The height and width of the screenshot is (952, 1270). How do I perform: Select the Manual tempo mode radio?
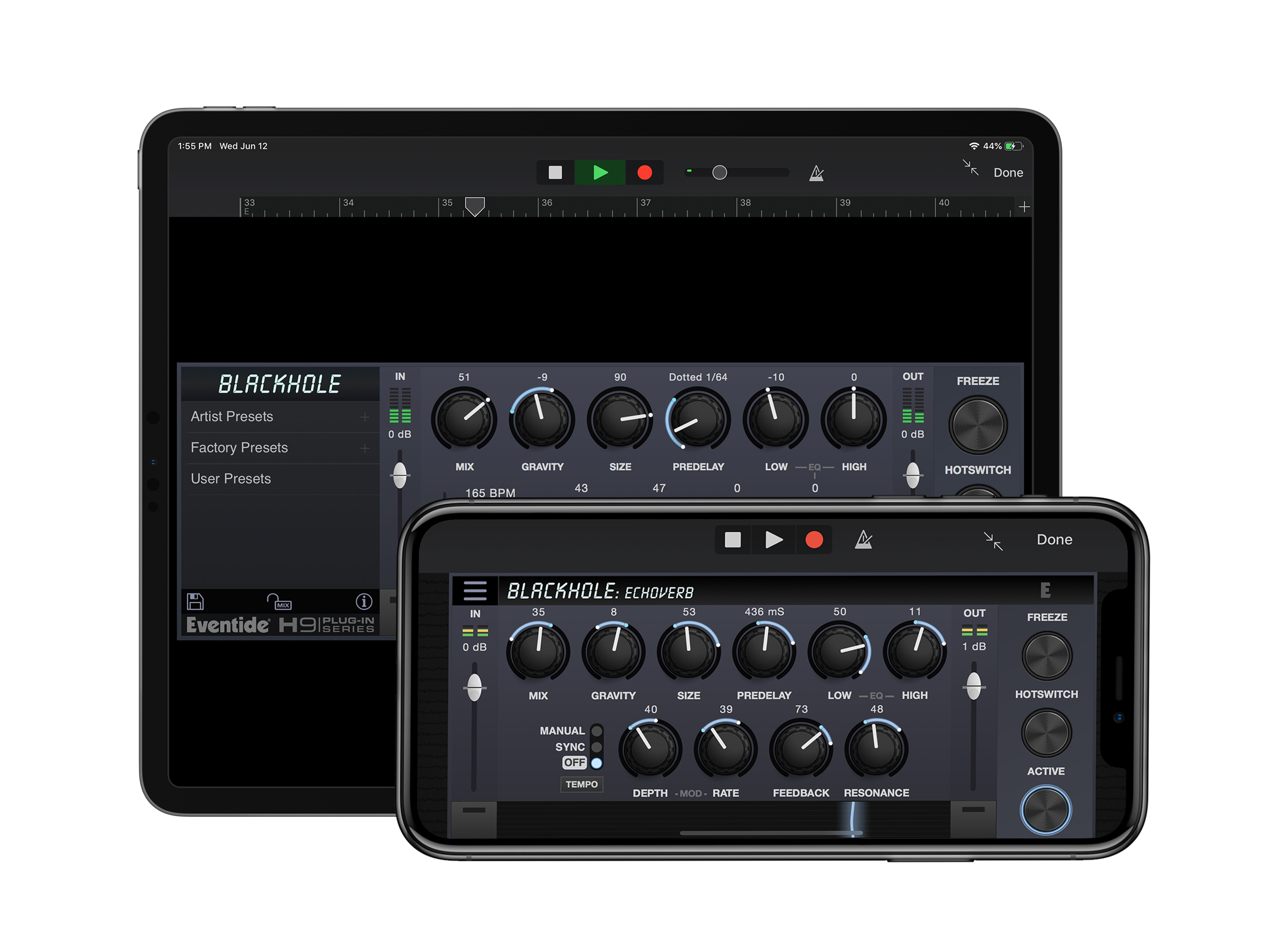[596, 731]
